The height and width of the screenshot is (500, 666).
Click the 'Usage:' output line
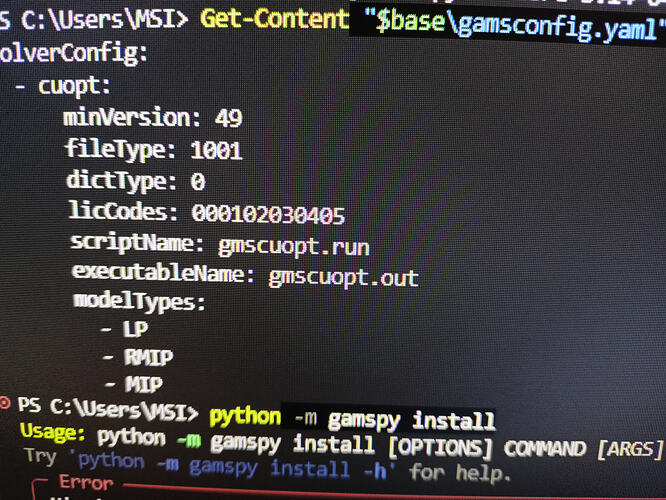coord(342,442)
